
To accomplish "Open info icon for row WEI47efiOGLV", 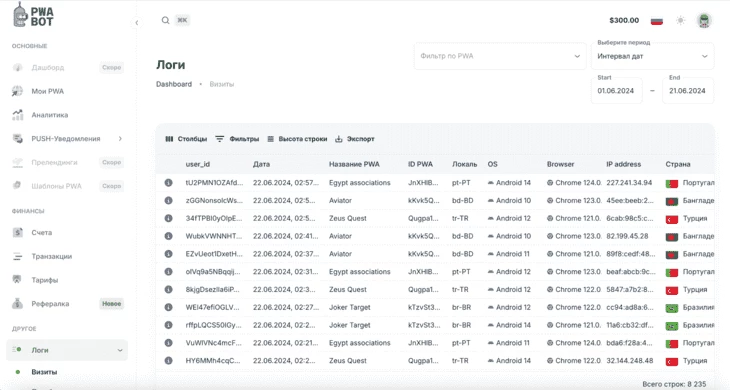I will point(169,307).
